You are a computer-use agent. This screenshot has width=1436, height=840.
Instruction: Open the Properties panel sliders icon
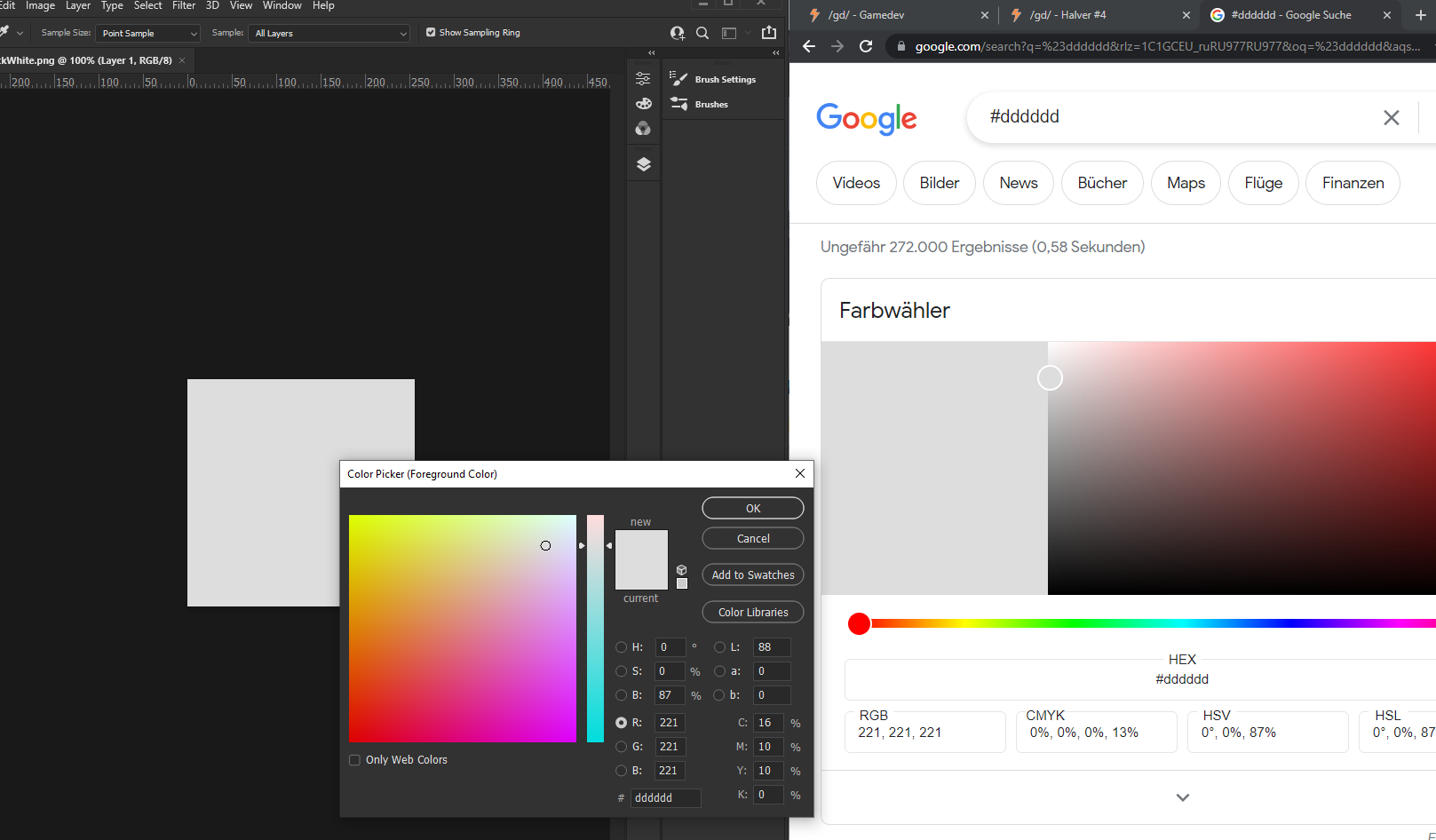click(643, 79)
